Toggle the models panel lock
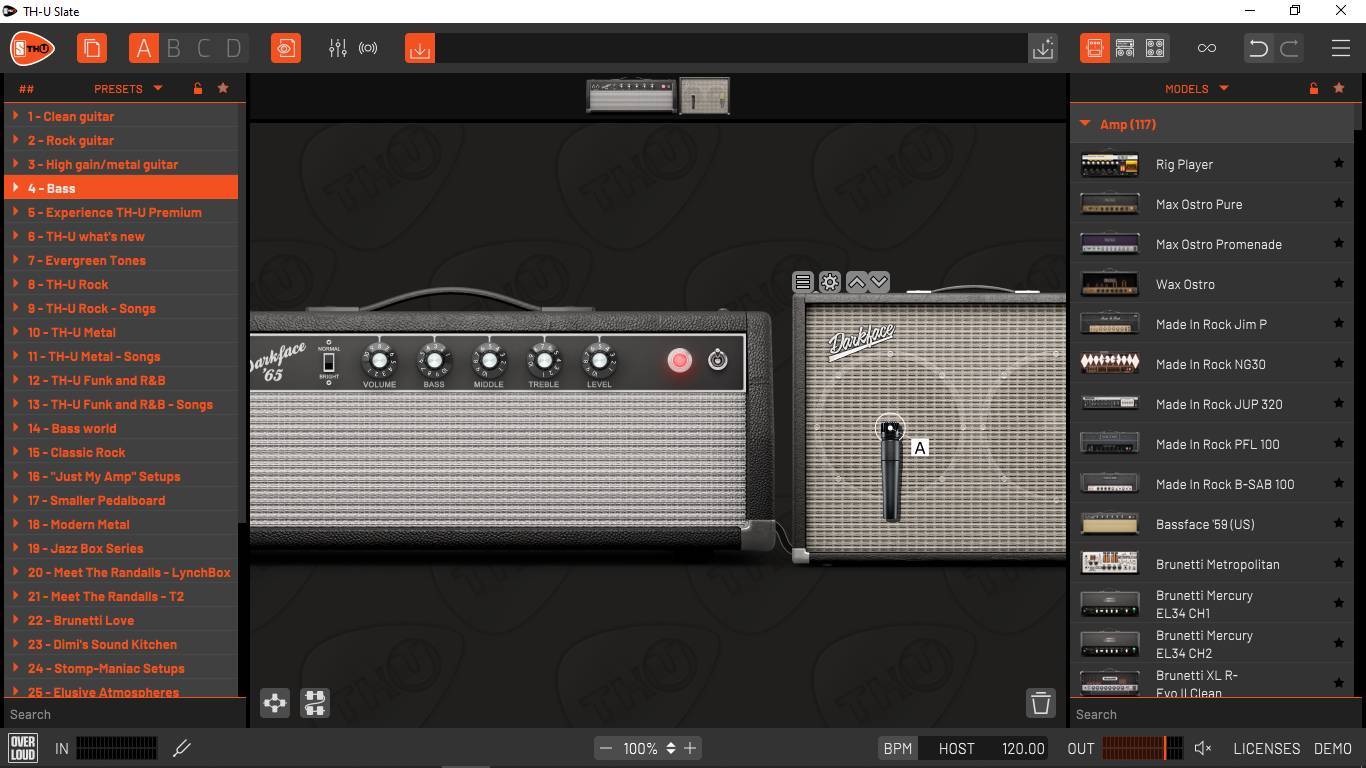Image resolution: width=1366 pixels, height=768 pixels. (x=1314, y=88)
